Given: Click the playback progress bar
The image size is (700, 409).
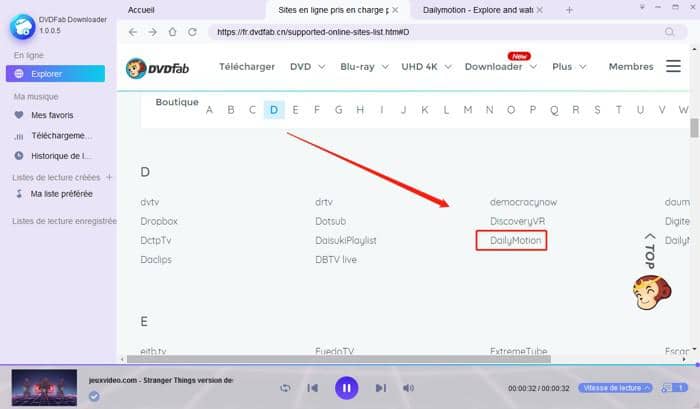Looking at the screenshot, I should [350, 365].
